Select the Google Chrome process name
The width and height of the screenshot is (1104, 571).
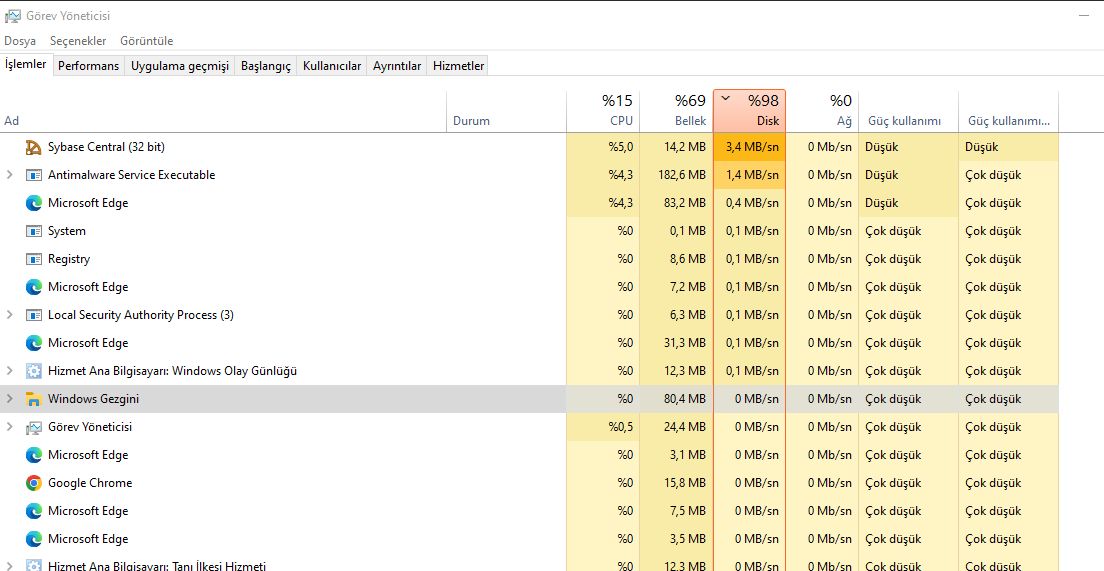click(x=90, y=483)
